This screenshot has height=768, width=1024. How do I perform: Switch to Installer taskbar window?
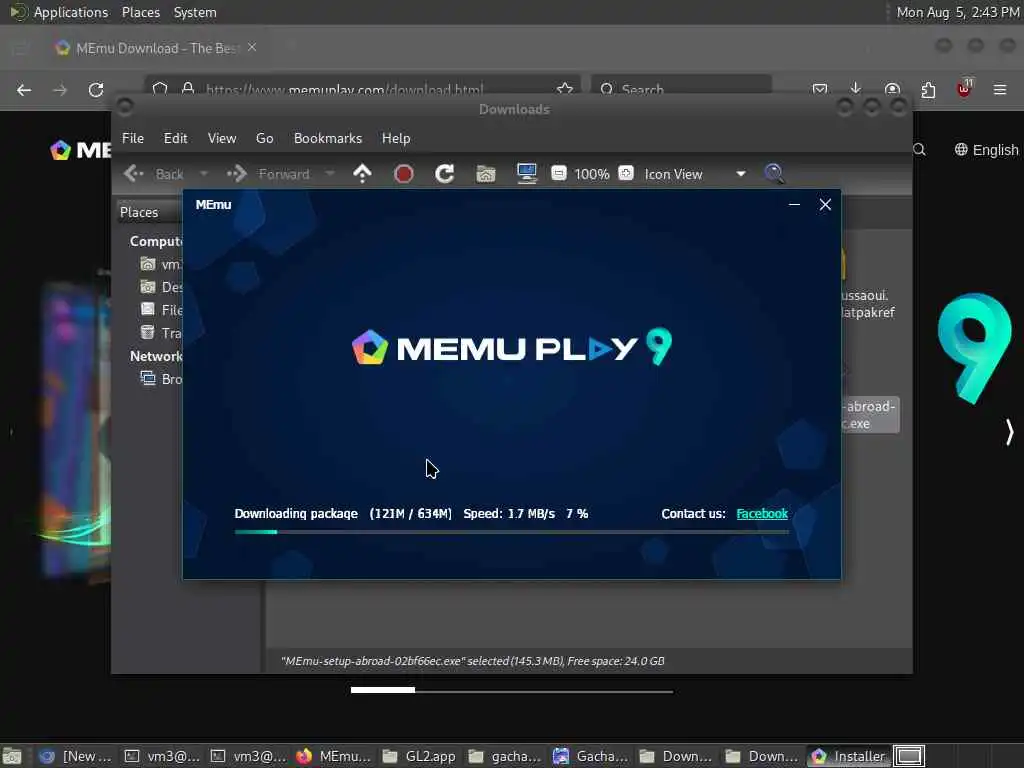(x=848, y=756)
